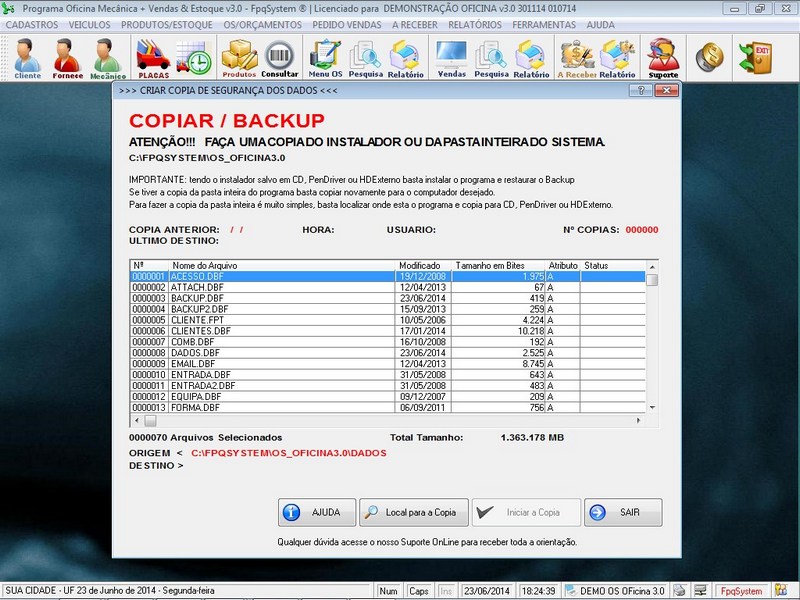The width and height of the screenshot is (800, 600).
Task: Open the Fornece supplier icon
Action: point(67,58)
